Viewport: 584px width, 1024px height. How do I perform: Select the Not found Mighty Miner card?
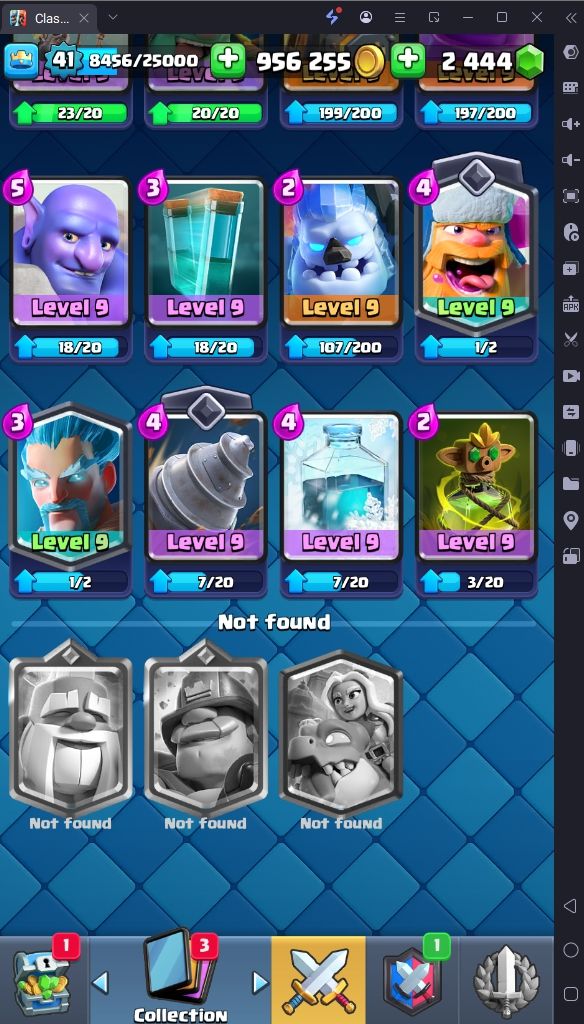tap(206, 728)
